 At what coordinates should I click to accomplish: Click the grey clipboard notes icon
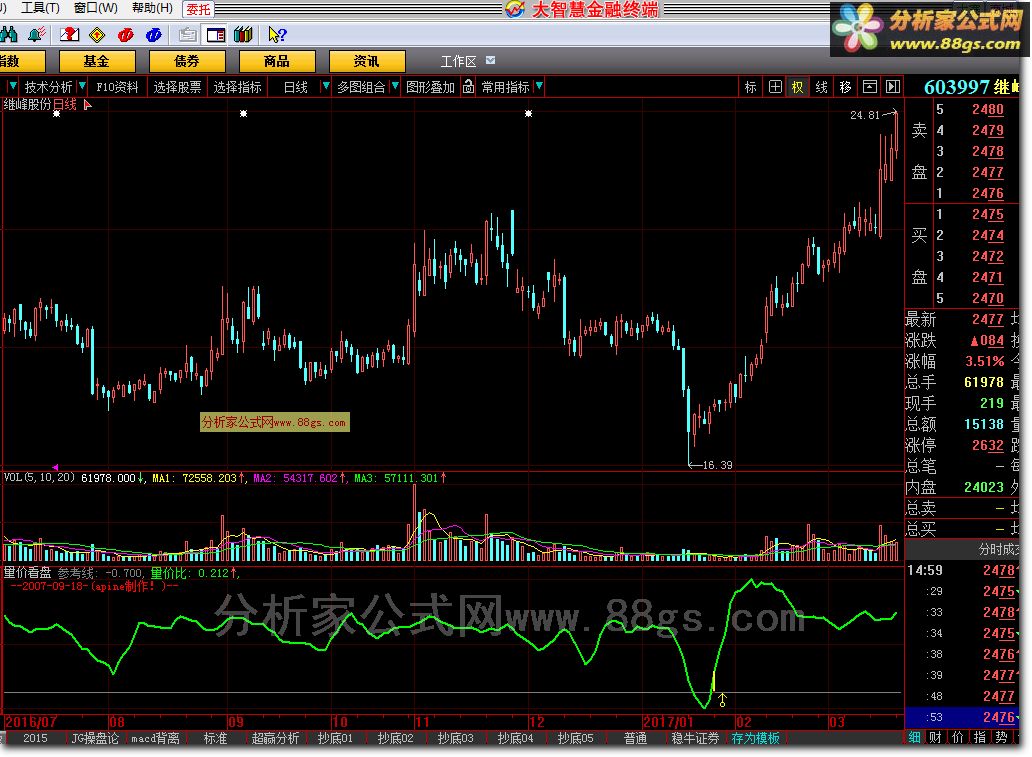(188, 34)
